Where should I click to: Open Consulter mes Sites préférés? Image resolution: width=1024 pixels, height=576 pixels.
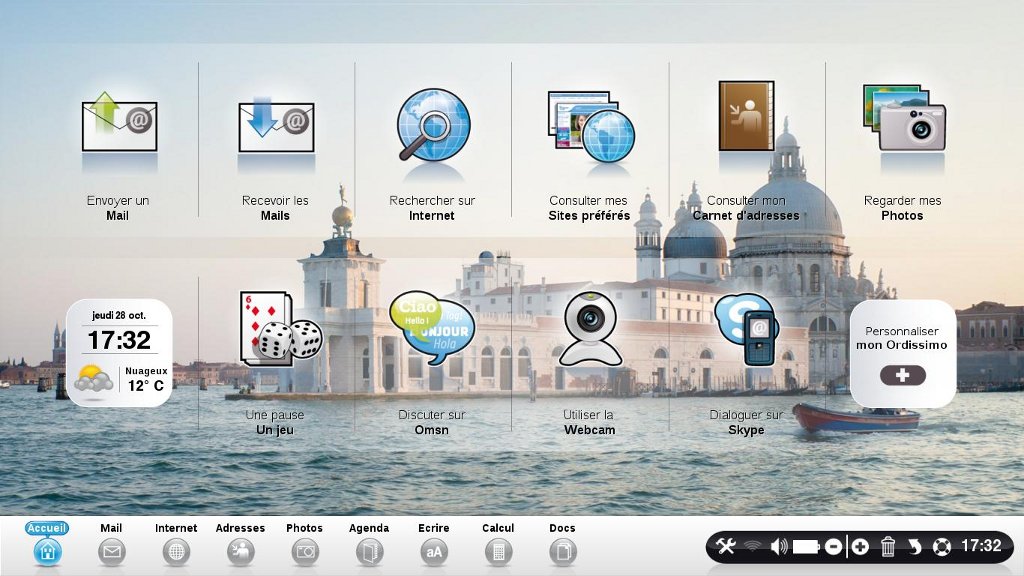(590, 125)
